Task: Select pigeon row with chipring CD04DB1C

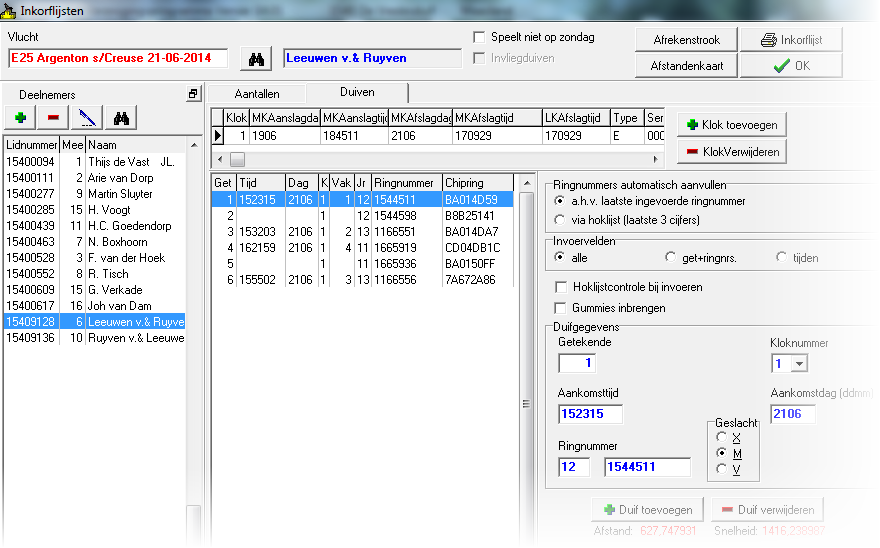Action: click(363, 248)
